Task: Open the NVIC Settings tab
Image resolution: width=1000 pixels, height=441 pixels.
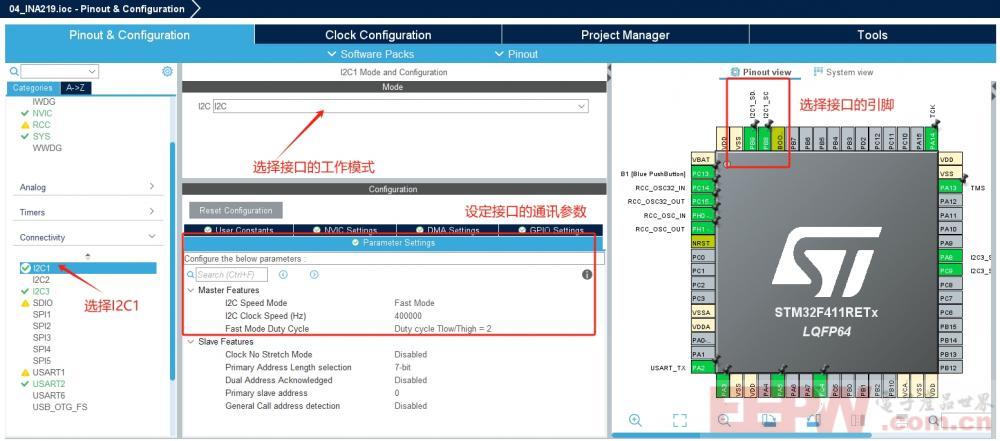Action: (345, 230)
